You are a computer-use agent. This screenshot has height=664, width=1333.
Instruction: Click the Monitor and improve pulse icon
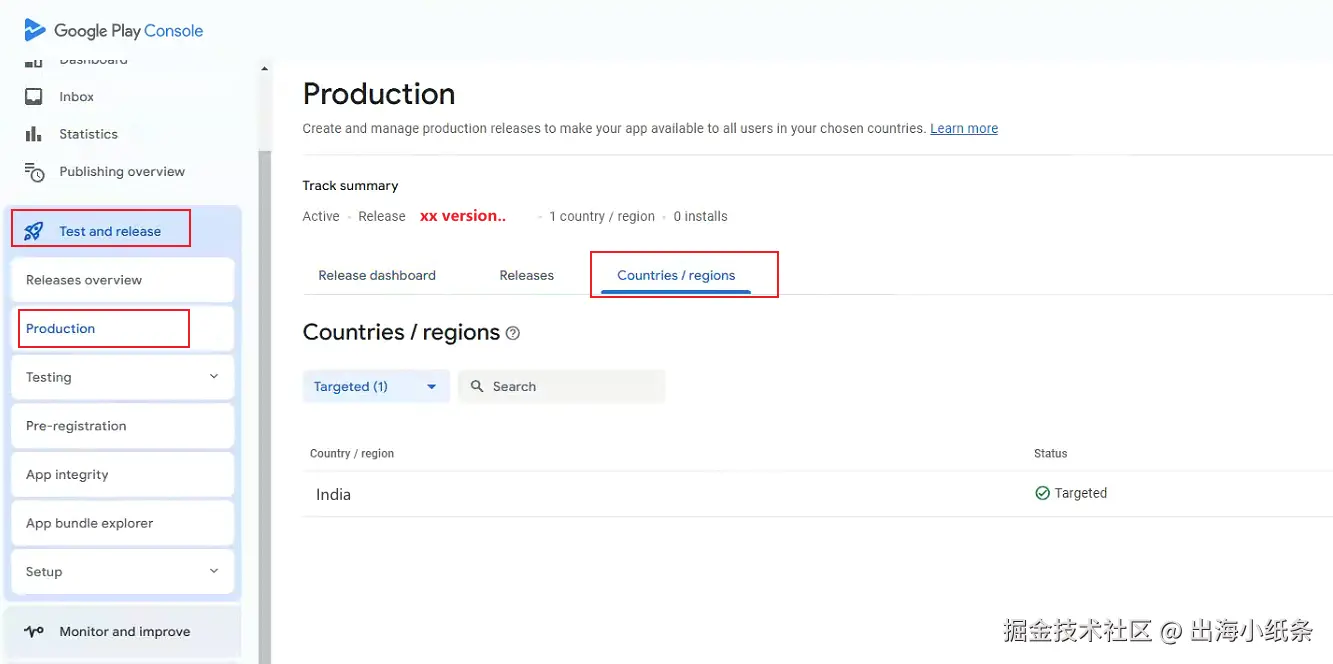coord(34,632)
